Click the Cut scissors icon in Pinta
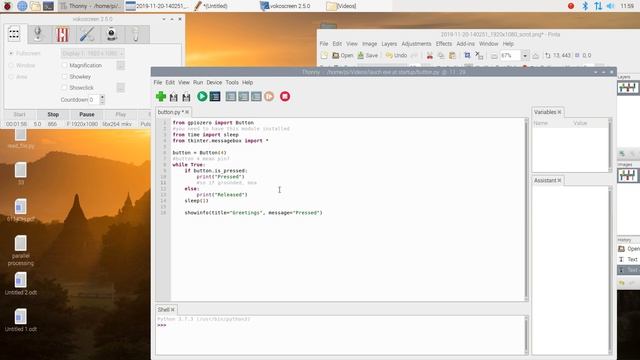 pyautogui.click(x=429, y=56)
